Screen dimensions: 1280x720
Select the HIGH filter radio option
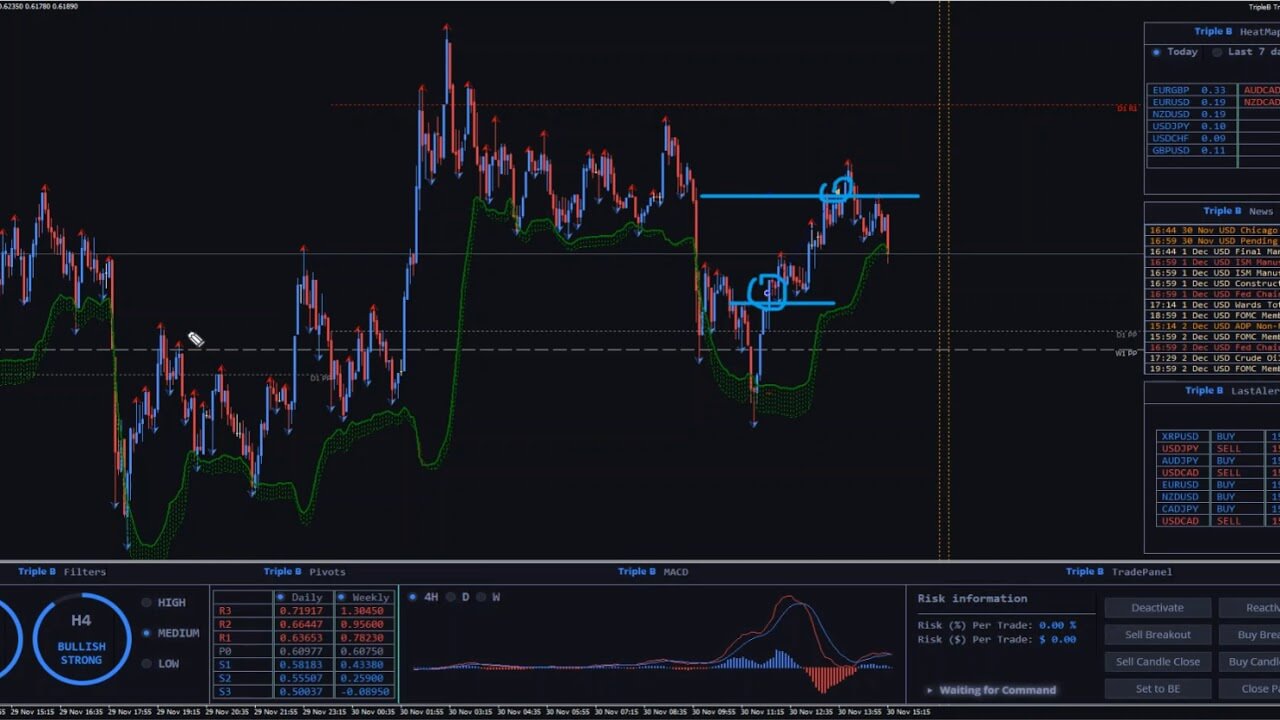coord(147,603)
